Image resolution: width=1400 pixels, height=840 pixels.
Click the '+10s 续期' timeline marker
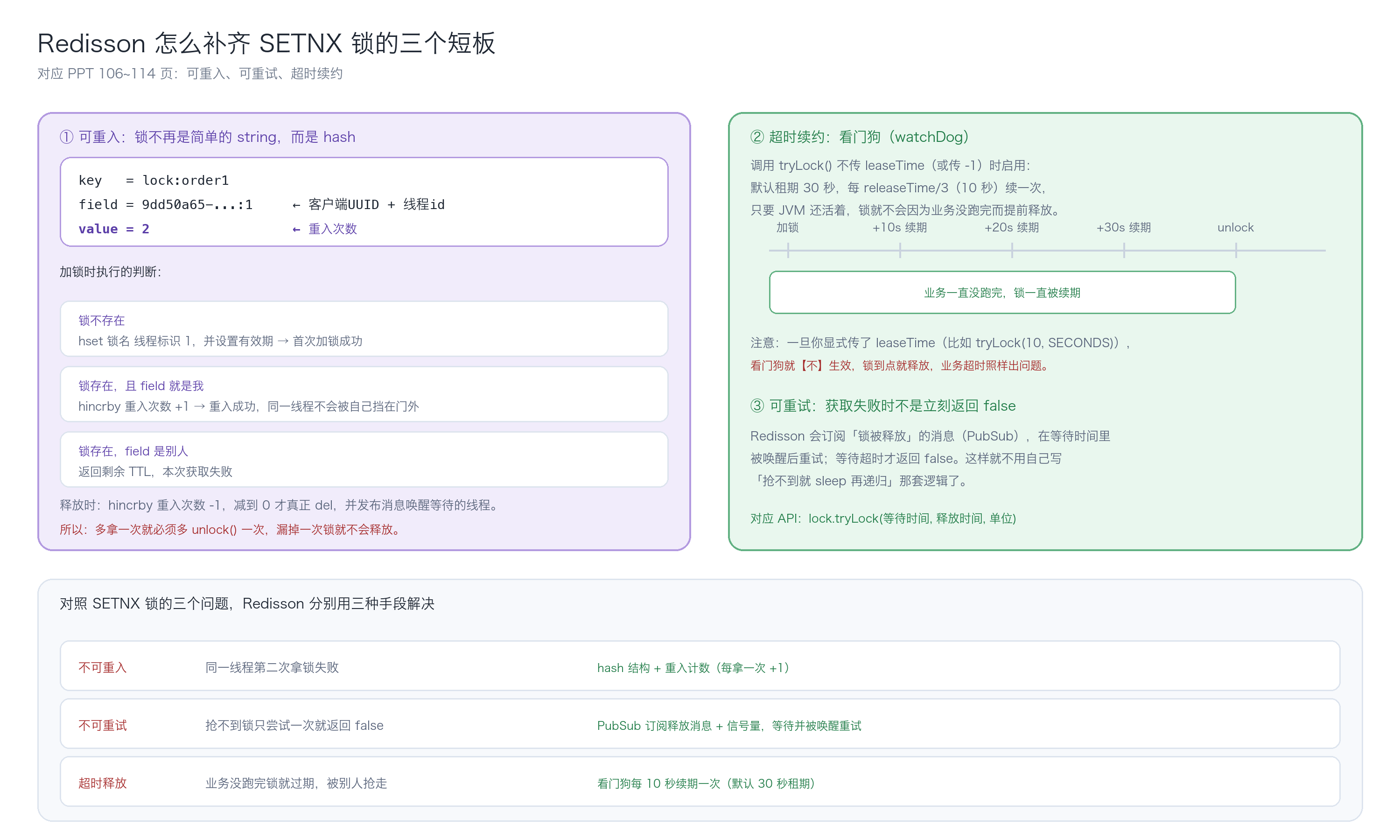(x=899, y=228)
